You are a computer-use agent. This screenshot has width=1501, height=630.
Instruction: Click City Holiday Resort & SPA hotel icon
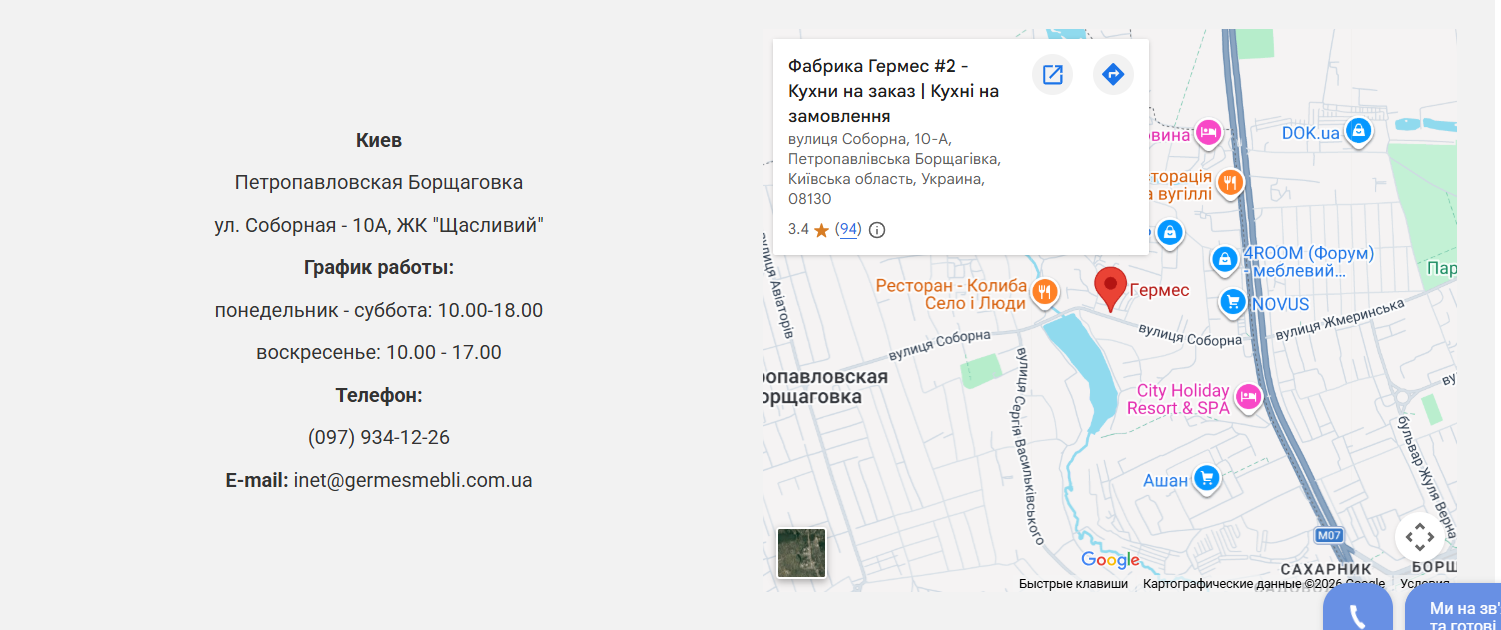tap(1248, 398)
